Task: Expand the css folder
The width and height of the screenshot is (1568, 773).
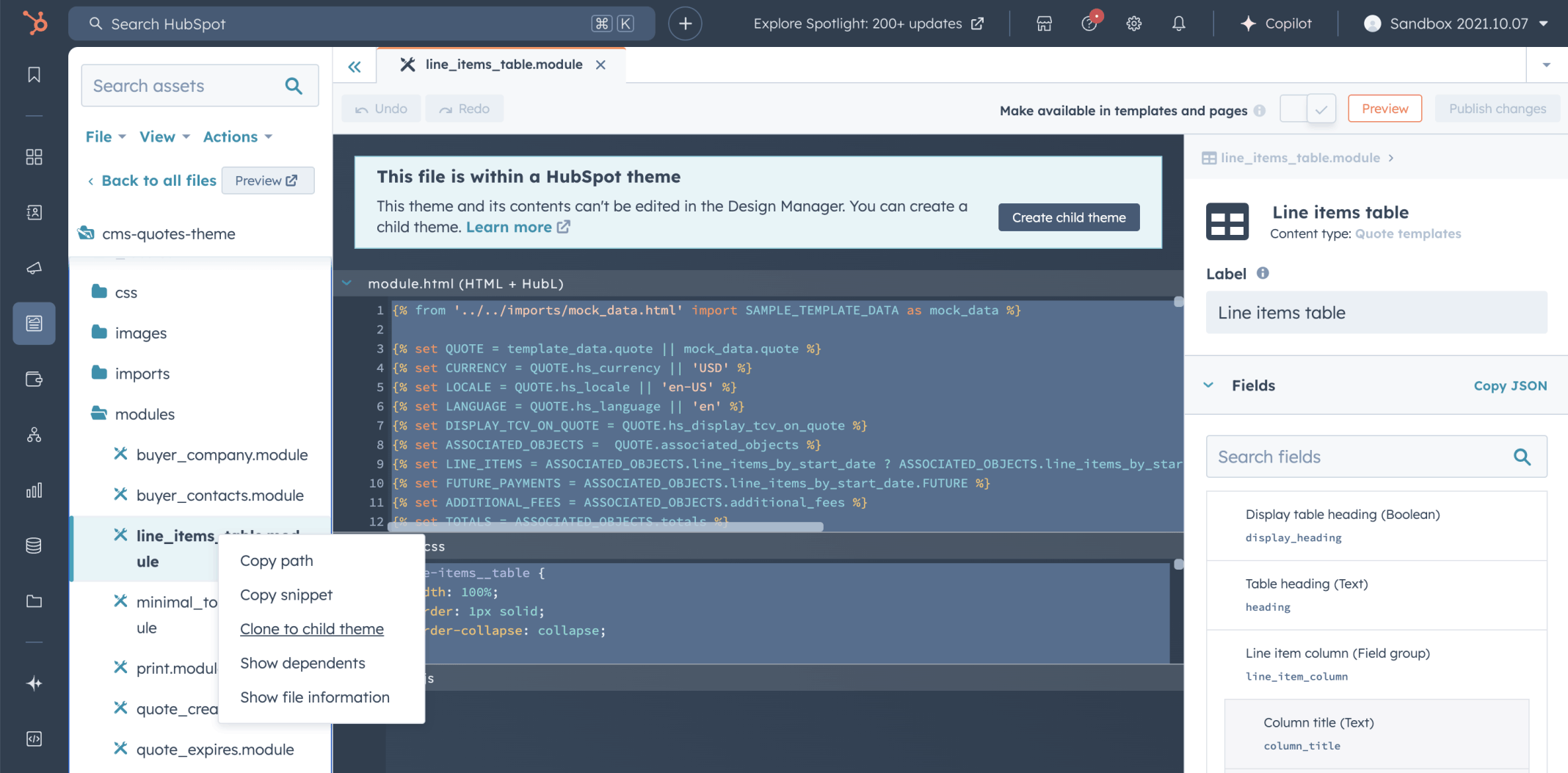Action: (x=115, y=292)
